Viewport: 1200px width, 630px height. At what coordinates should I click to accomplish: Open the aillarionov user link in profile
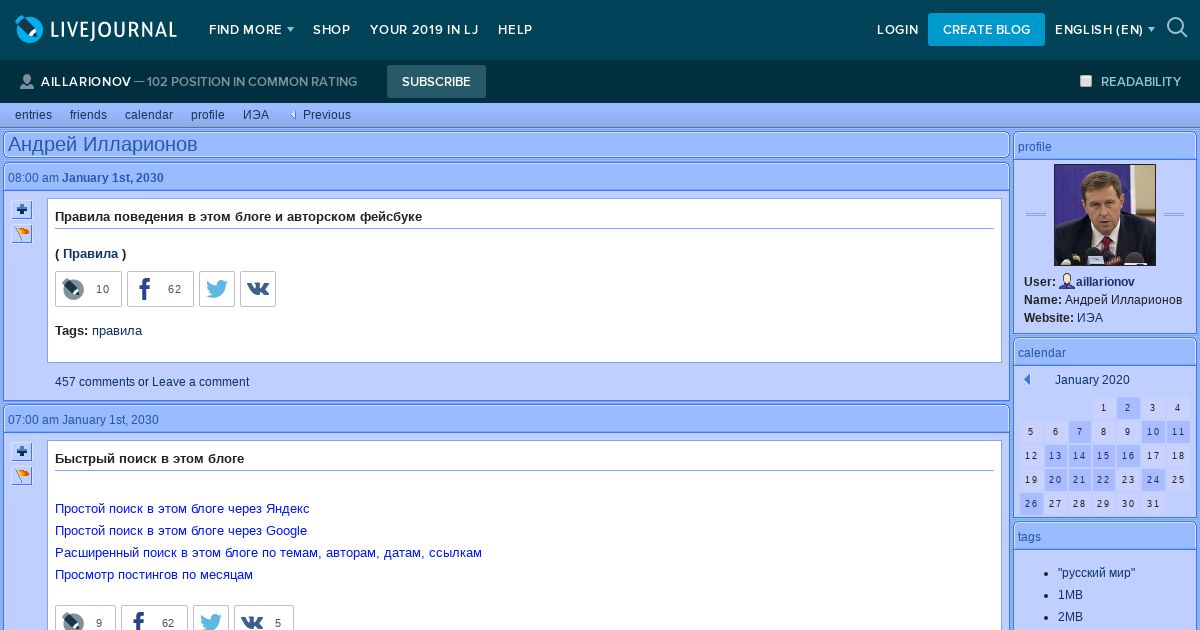(1105, 282)
